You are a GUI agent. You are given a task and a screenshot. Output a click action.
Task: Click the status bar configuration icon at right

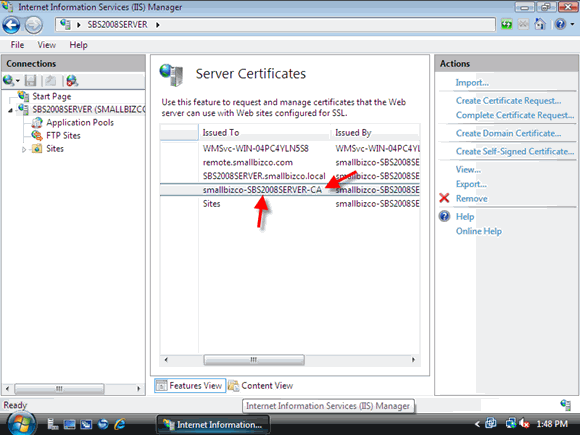[x=566, y=405]
